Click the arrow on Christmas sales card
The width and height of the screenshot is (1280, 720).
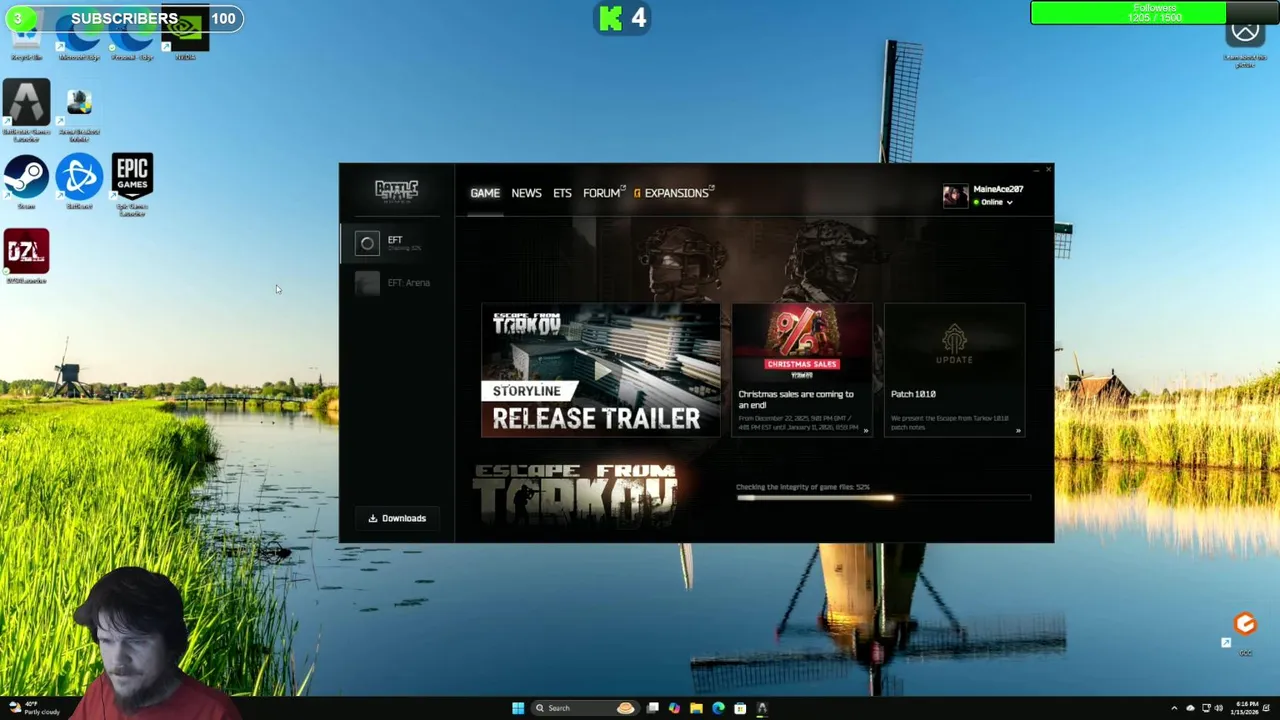[865, 431]
